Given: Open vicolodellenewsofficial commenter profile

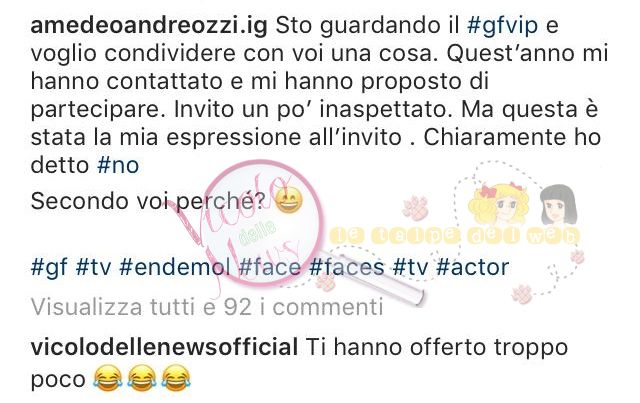Looking at the screenshot, I should click(164, 347).
